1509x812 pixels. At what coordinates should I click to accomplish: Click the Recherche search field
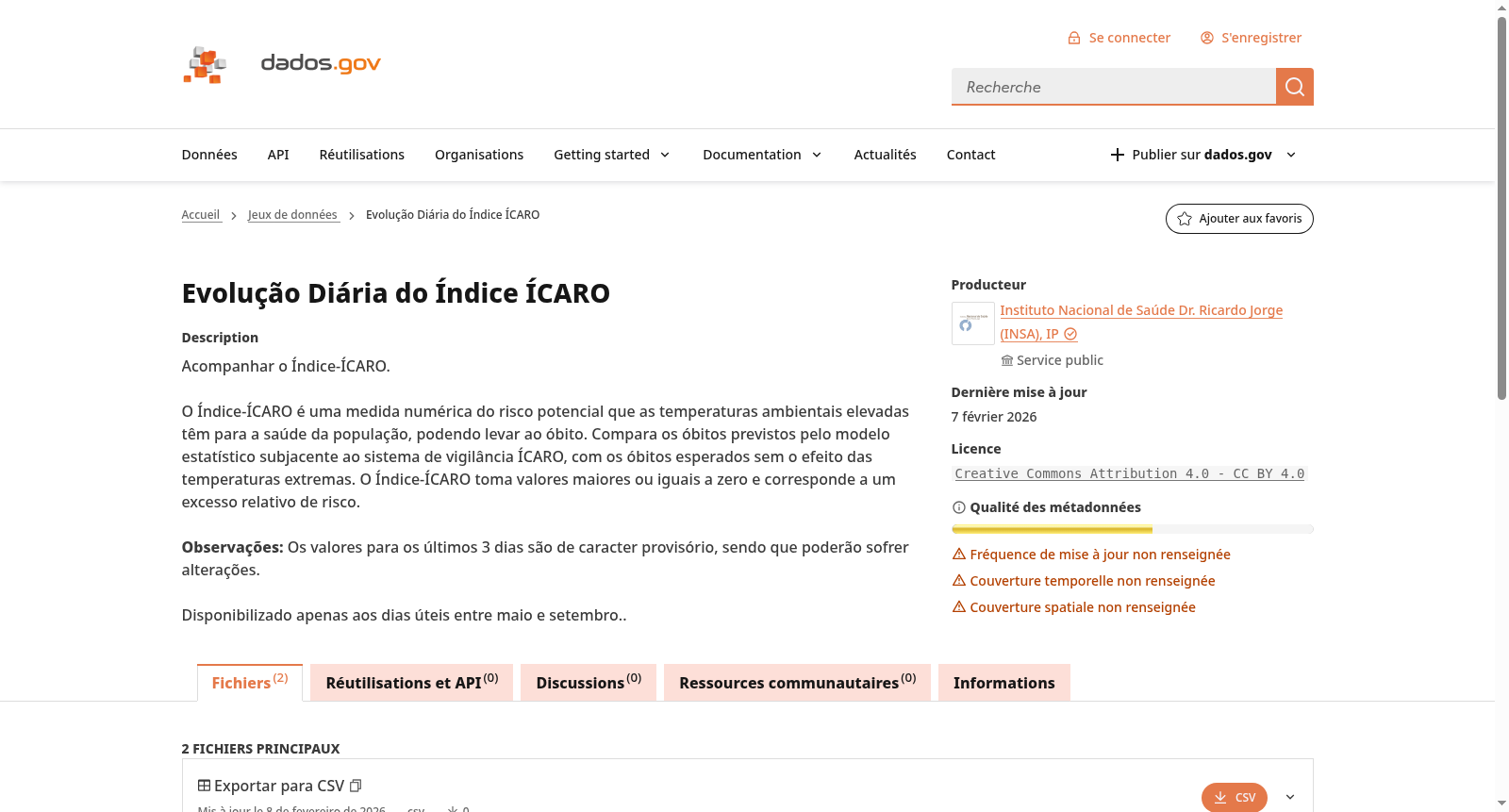click(1114, 87)
